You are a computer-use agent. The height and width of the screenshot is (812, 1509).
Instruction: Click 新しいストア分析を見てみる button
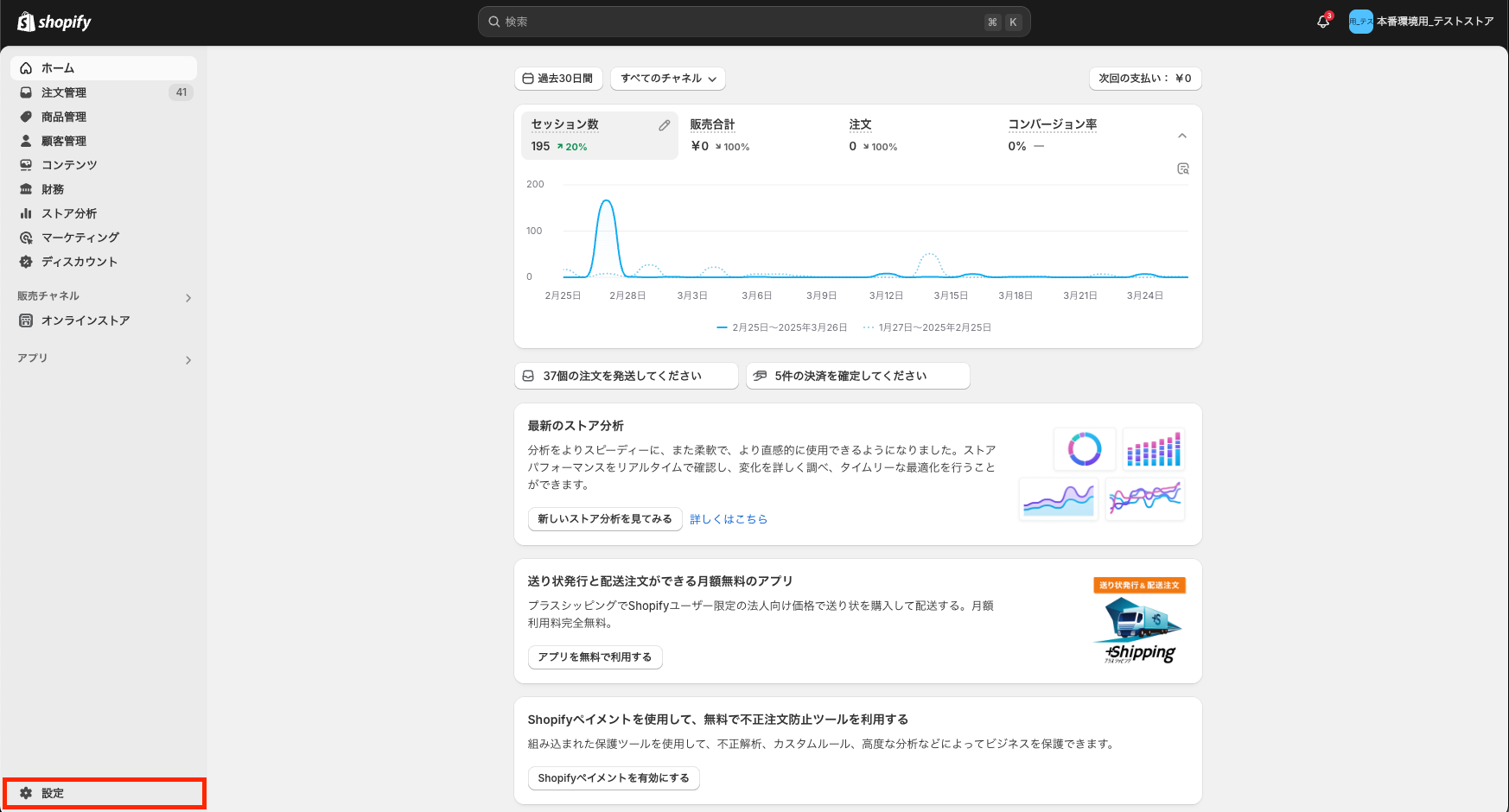(x=604, y=518)
